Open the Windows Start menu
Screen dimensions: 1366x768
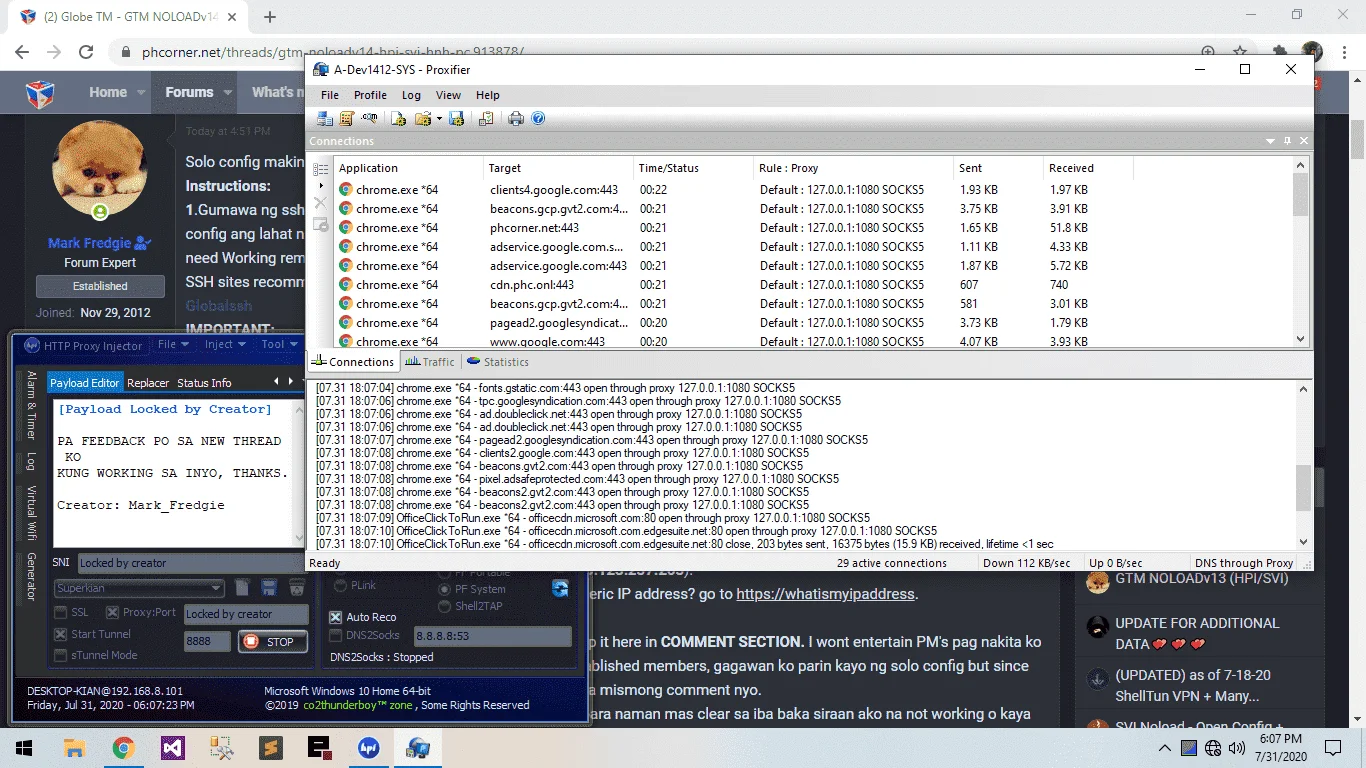coord(24,747)
